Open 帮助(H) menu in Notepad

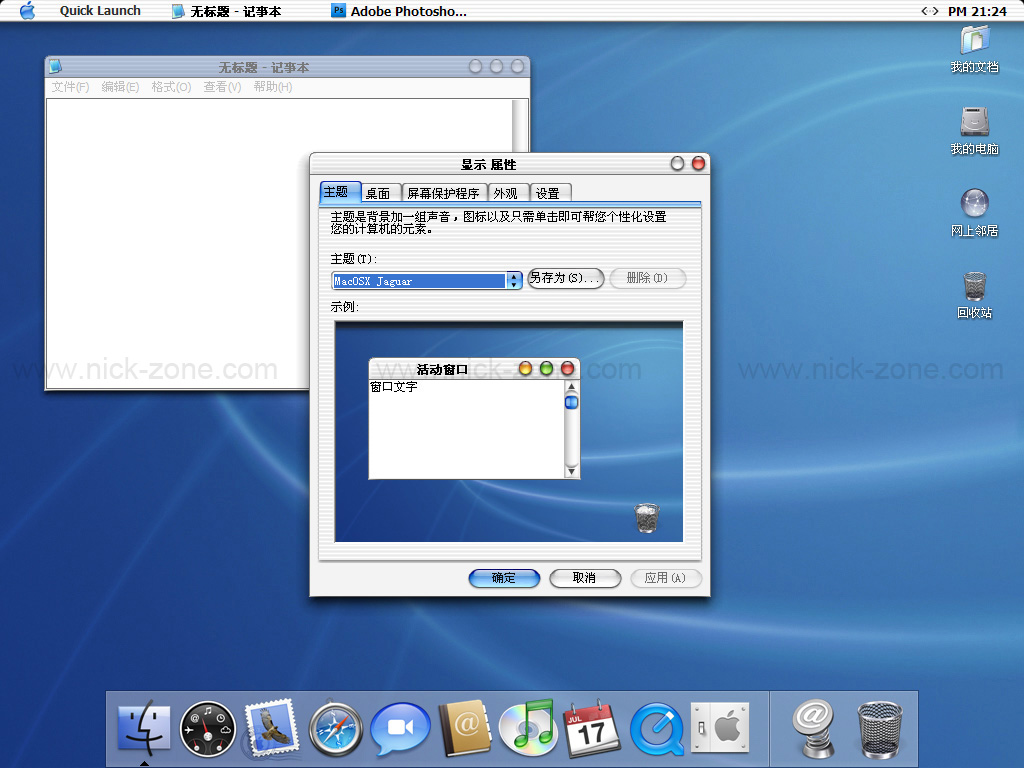[273, 87]
